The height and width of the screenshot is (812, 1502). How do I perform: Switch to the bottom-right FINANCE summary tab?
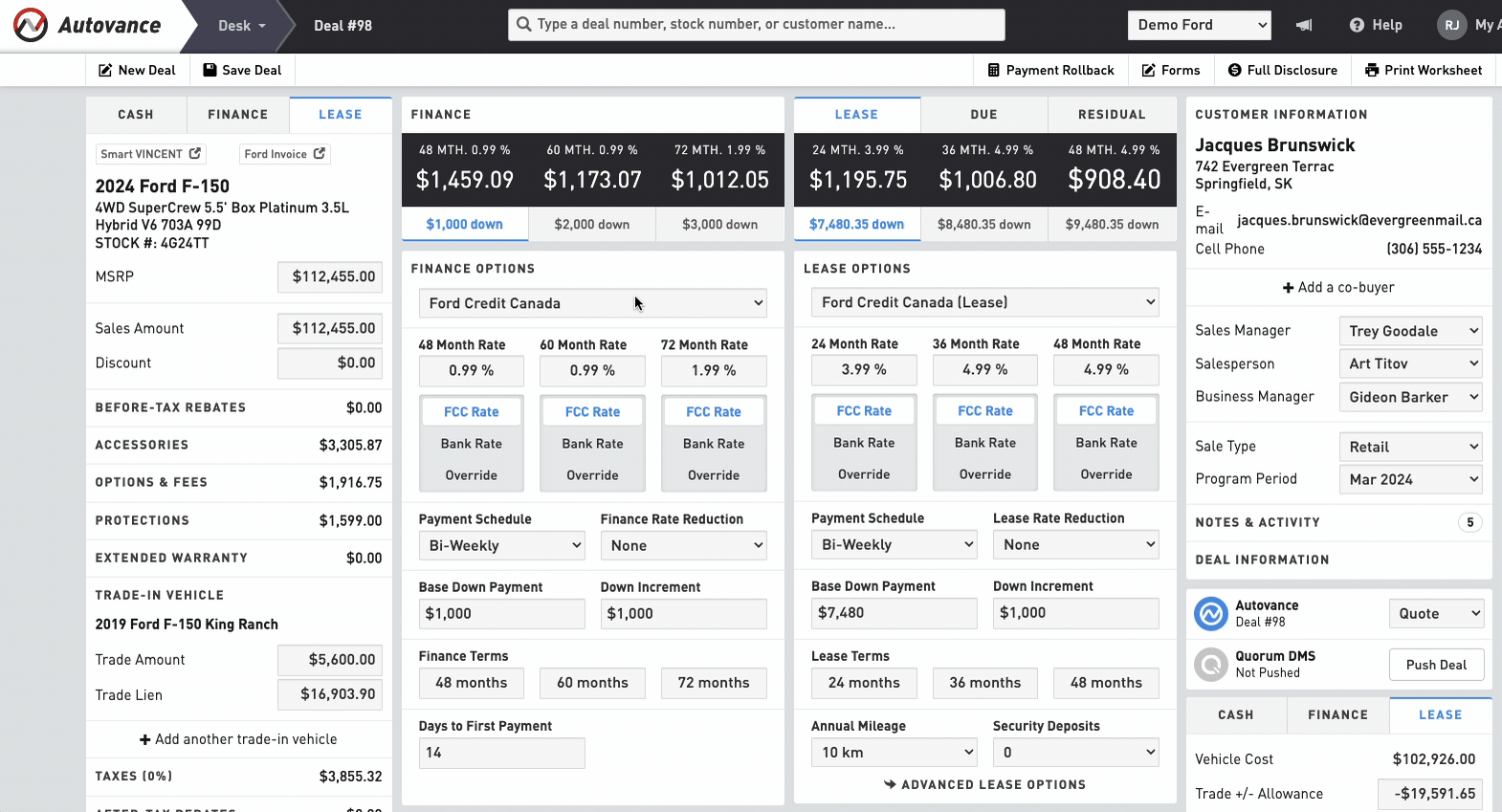[1337, 715]
